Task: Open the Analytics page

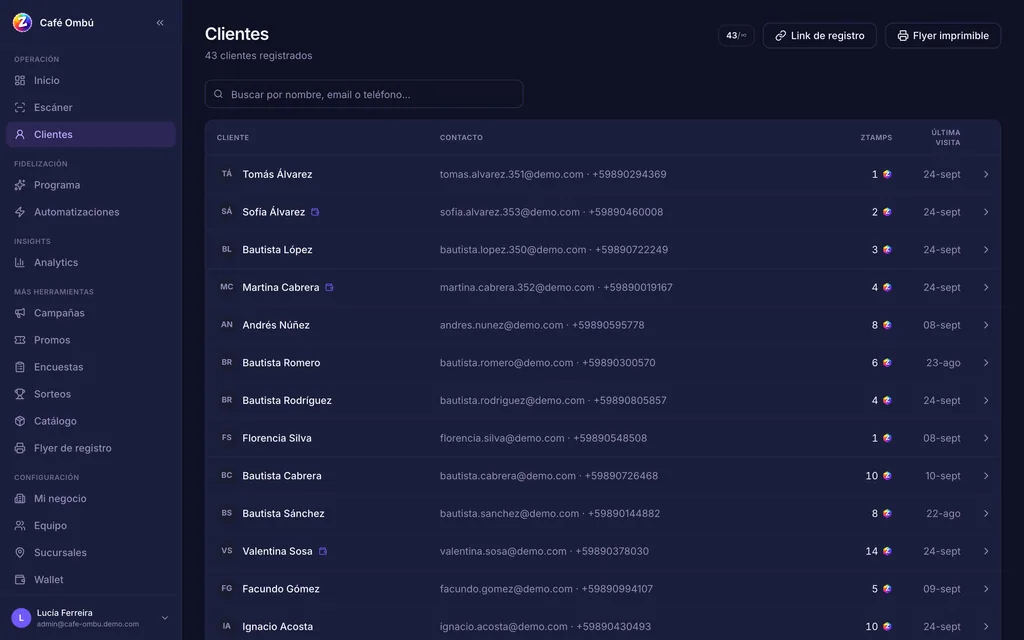Action: (91, 263)
